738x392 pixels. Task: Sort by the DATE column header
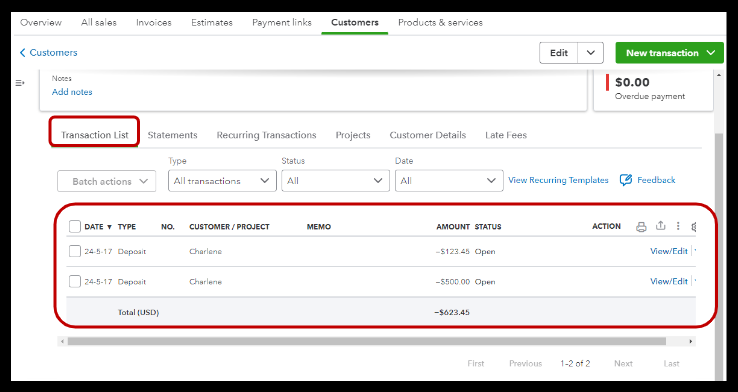pyautogui.click(x=98, y=227)
